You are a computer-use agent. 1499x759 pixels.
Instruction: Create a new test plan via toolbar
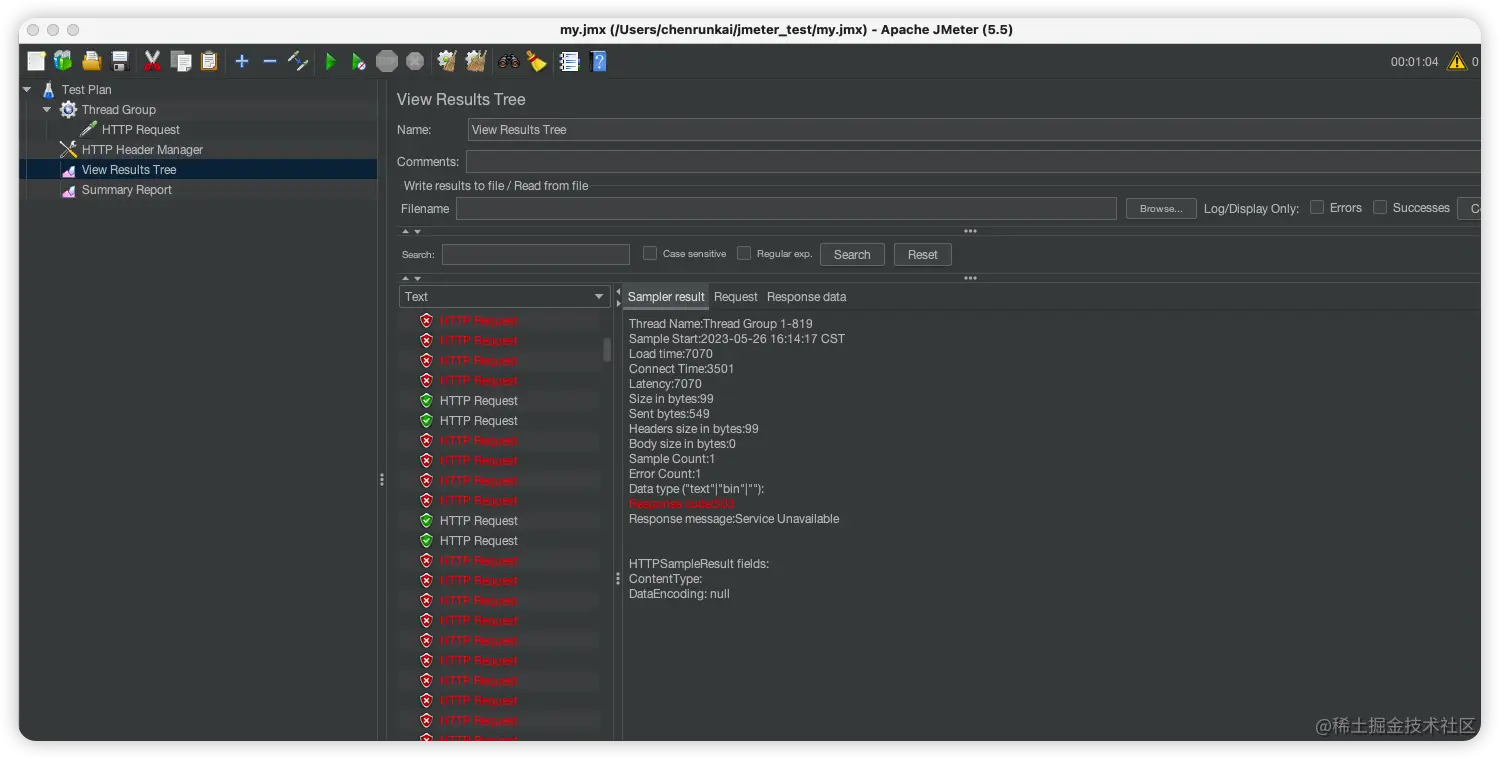click(x=36, y=62)
